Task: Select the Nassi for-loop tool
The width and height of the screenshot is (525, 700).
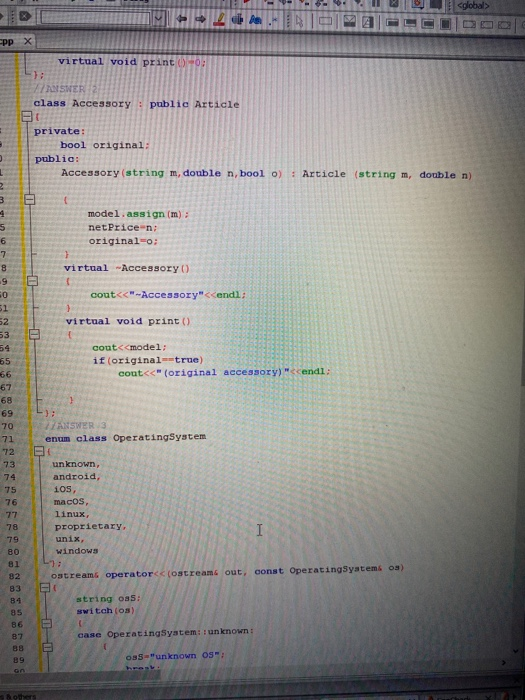Action: point(428,23)
